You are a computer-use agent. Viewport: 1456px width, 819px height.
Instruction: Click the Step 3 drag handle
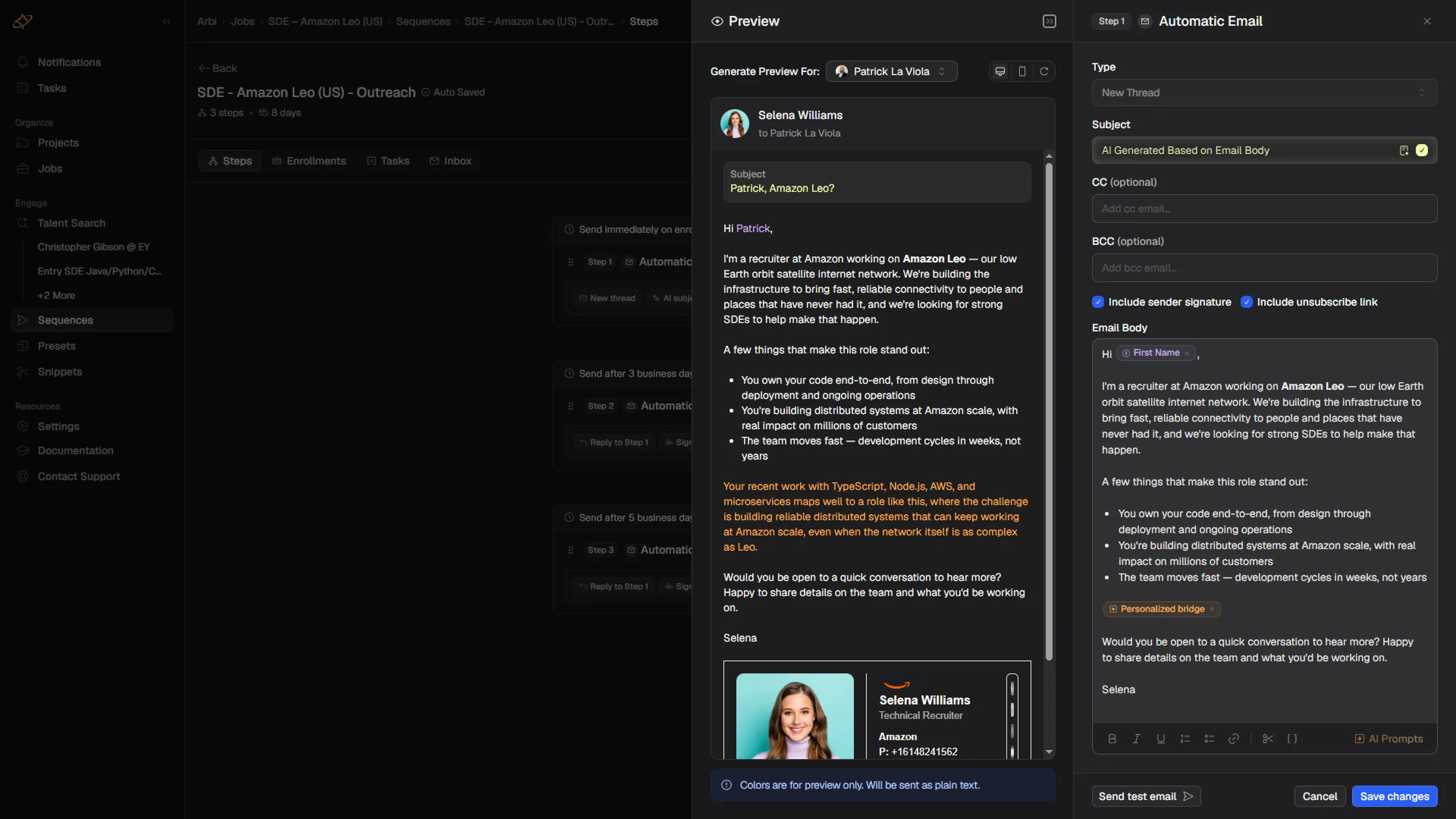pyautogui.click(x=570, y=550)
